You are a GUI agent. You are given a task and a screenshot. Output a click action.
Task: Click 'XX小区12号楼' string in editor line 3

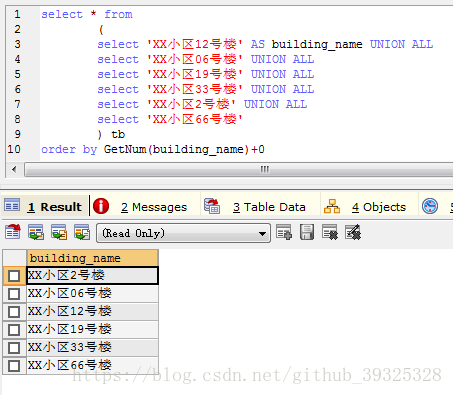click(x=195, y=44)
